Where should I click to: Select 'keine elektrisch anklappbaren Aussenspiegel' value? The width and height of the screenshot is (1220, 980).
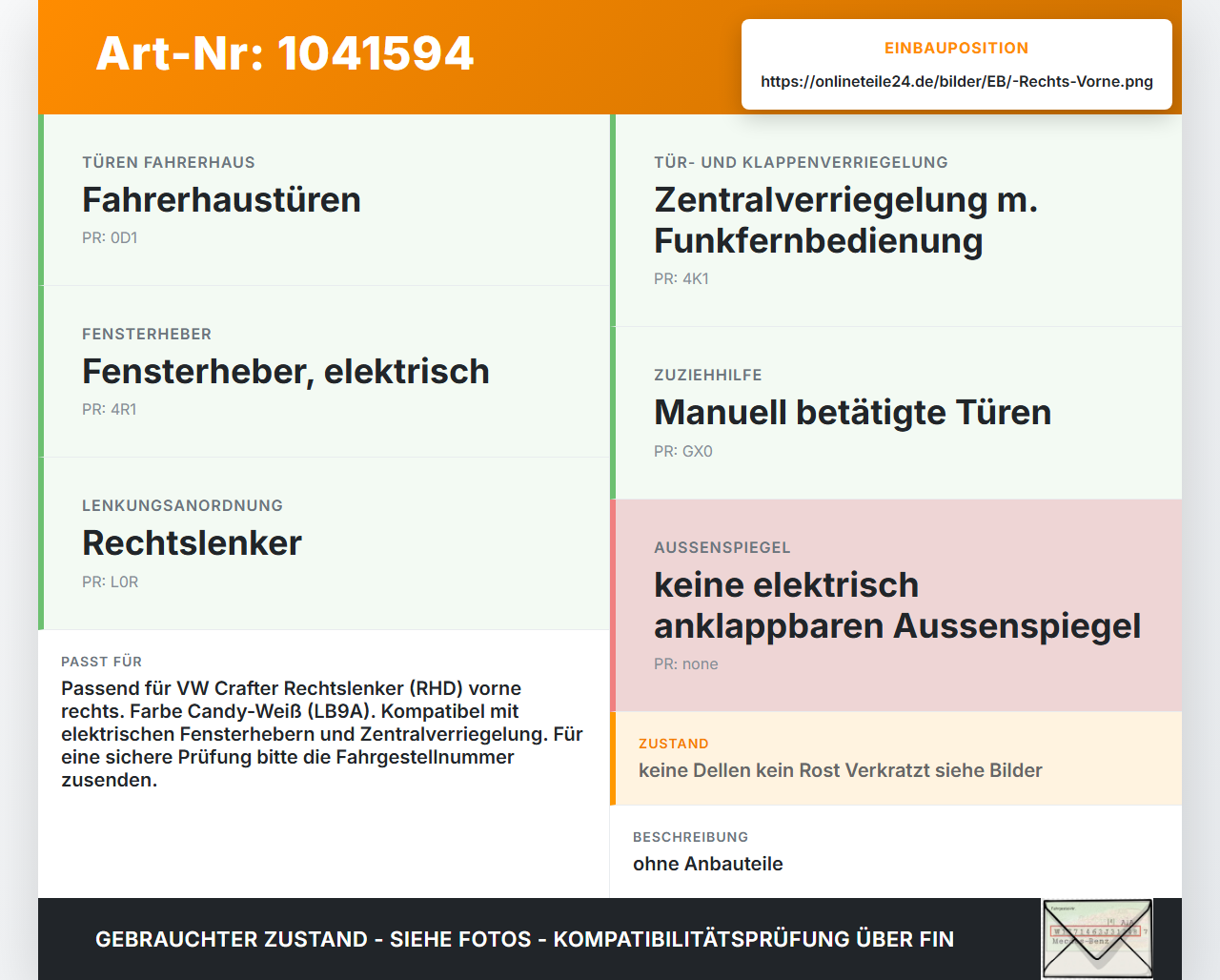[x=897, y=605]
